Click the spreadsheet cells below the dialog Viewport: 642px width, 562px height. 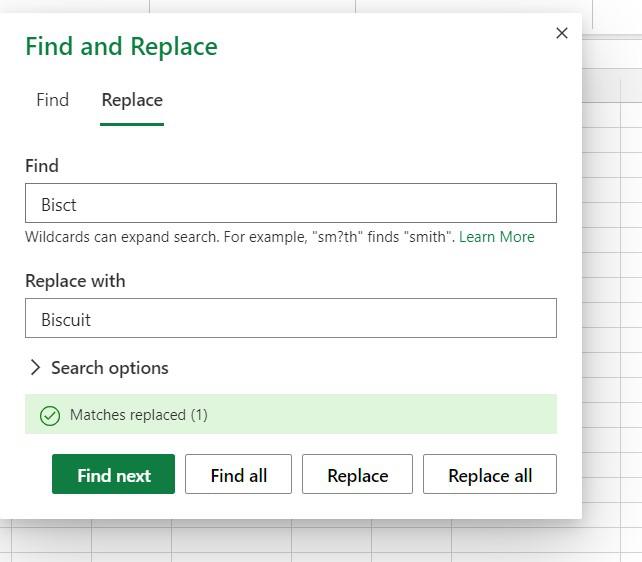pyautogui.click(x=300, y=541)
